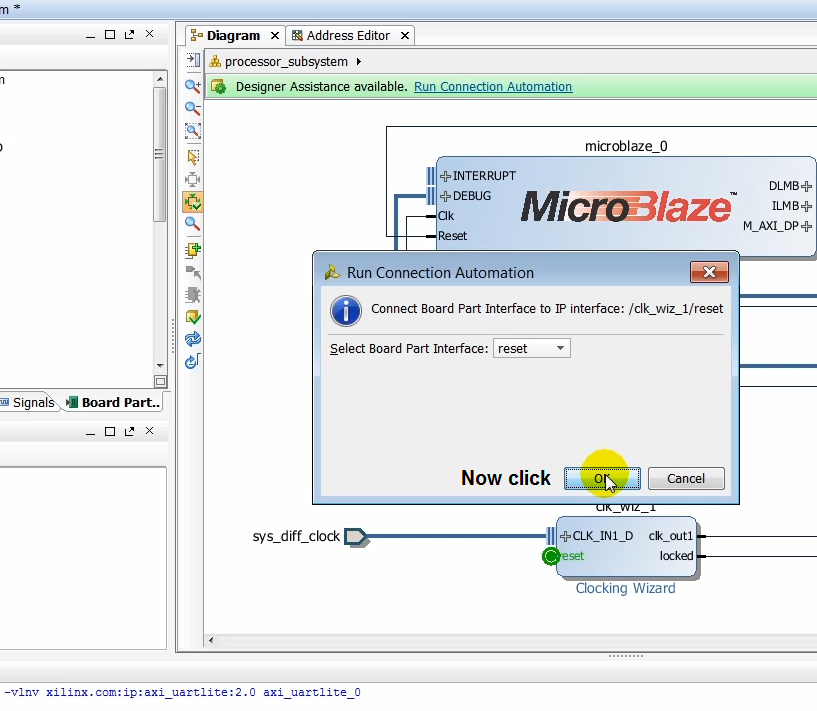
Task: Expand the processor_subsystem breadcrumb
Action: (359, 60)
